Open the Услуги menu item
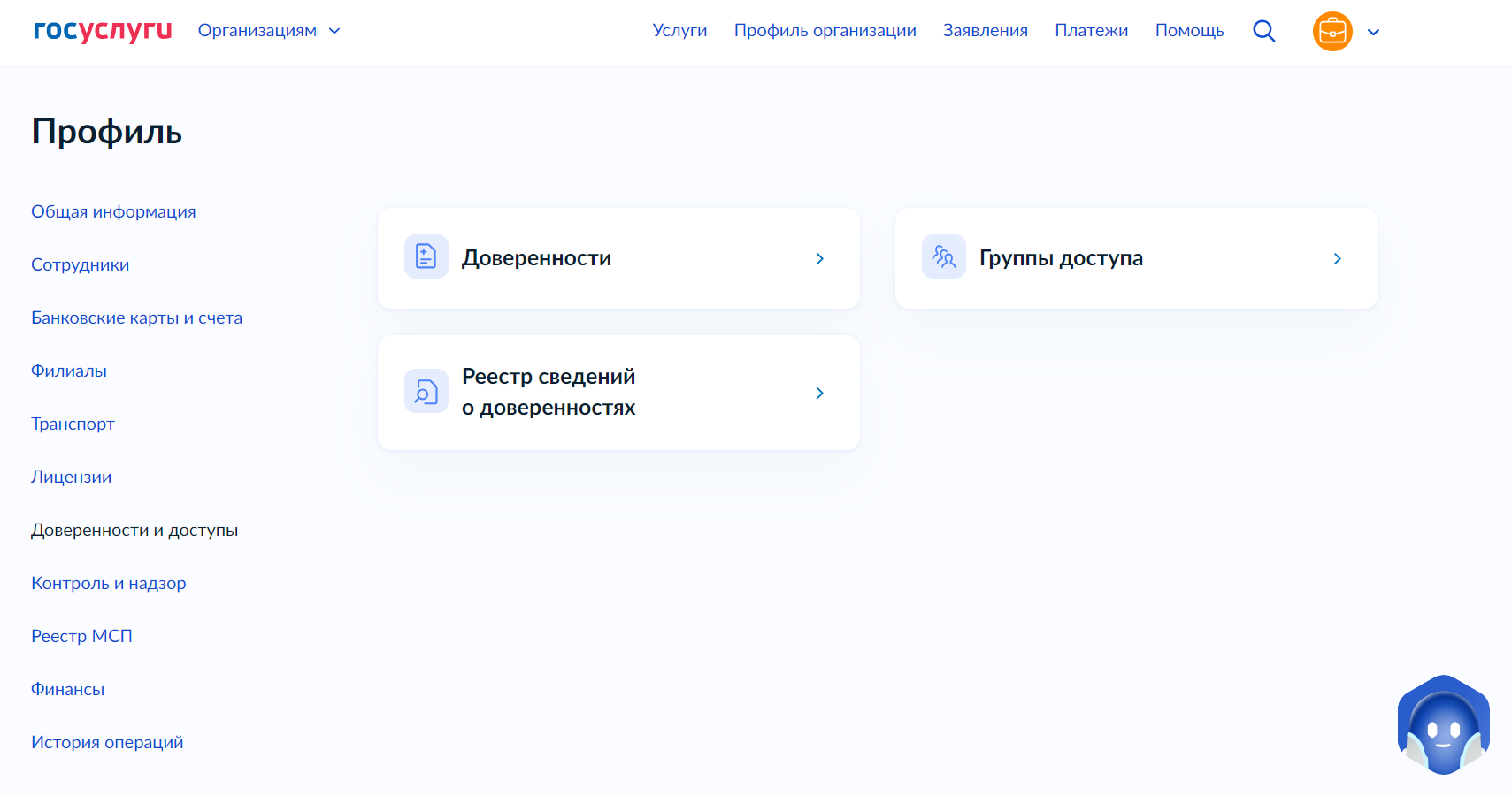The height and width of the screenshot is (796, 1512). (x=679, y=31)
